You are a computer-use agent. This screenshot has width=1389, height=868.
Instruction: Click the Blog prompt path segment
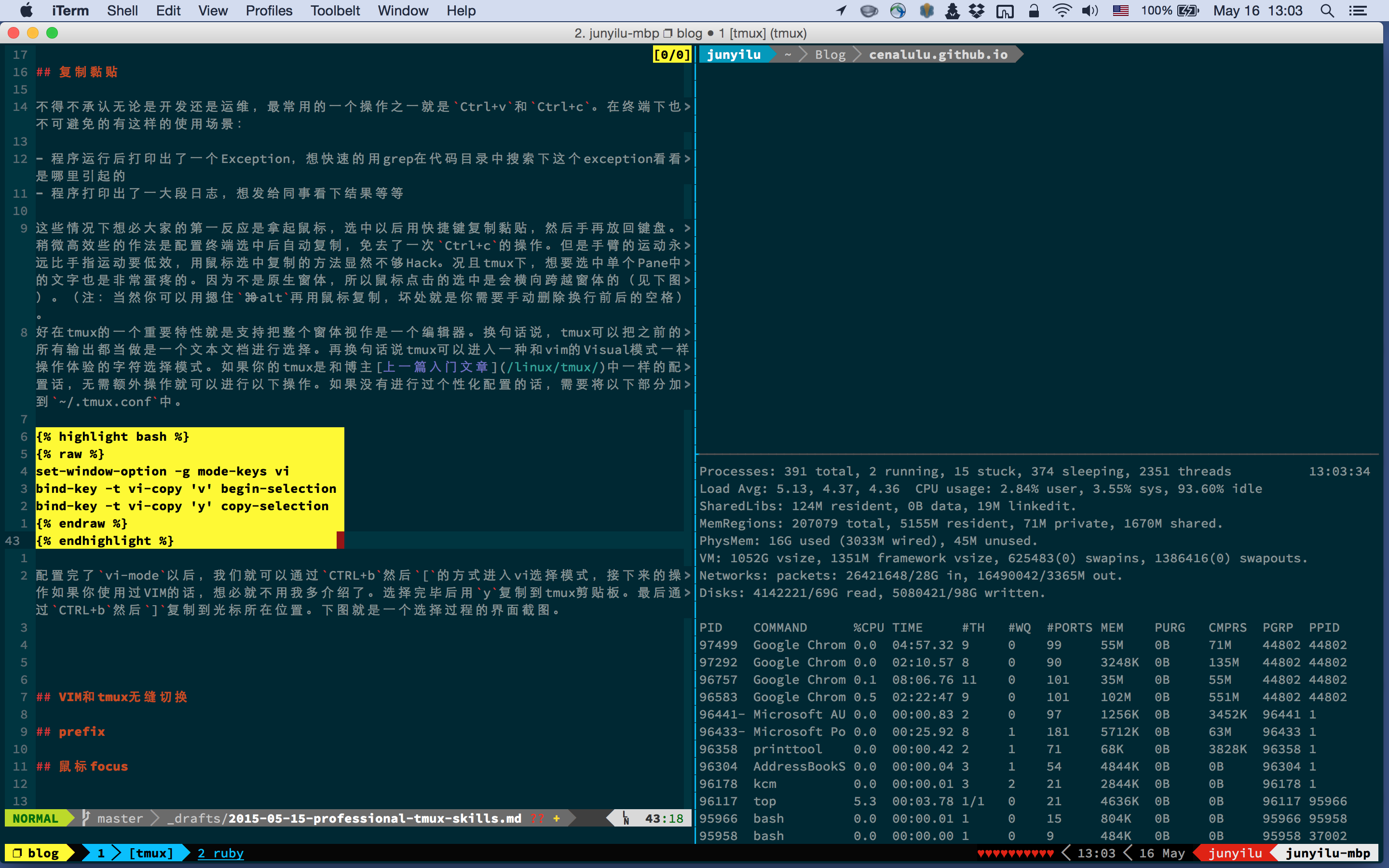coord(830,54)
